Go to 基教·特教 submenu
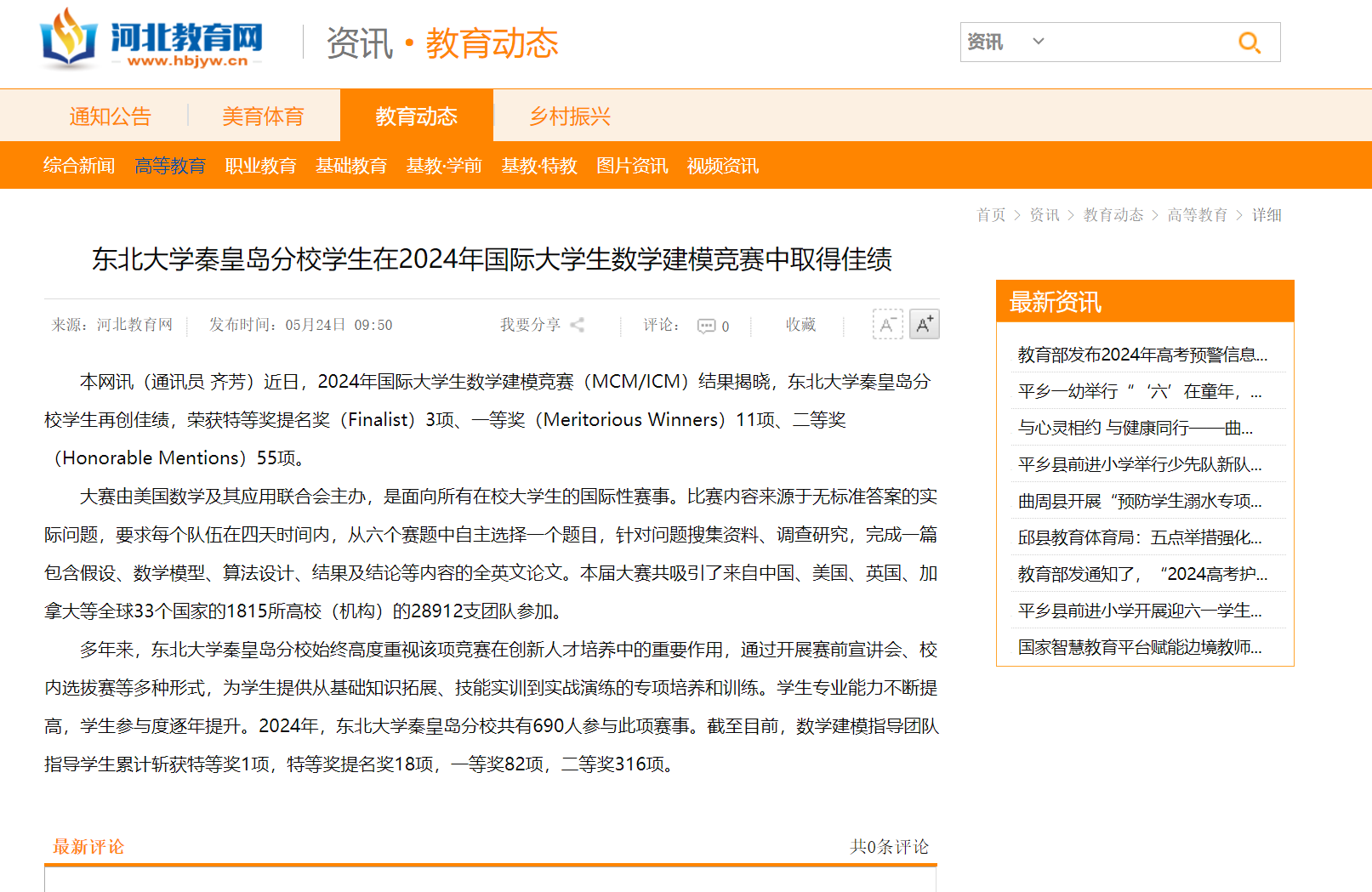Screen dimensions: 1372x892 coord(539,166)
